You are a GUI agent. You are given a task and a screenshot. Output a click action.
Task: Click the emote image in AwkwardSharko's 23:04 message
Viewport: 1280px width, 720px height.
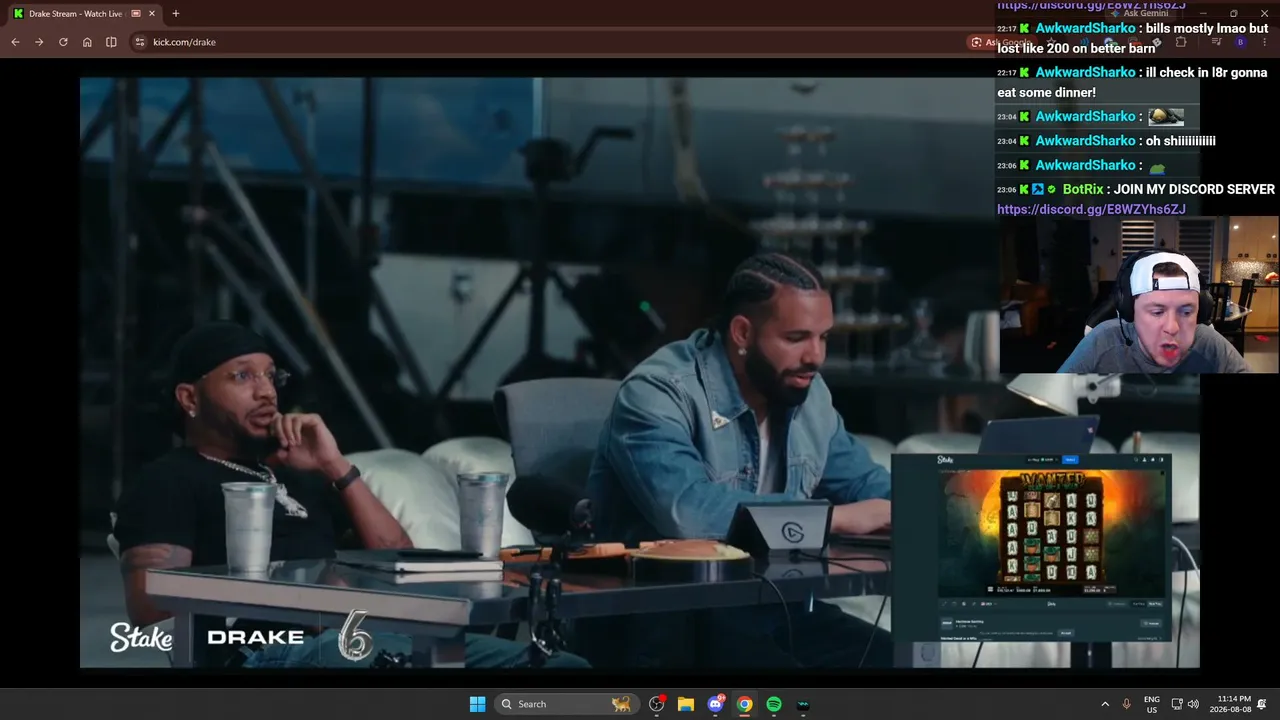pyautogui.click(x=1166, y=117)
